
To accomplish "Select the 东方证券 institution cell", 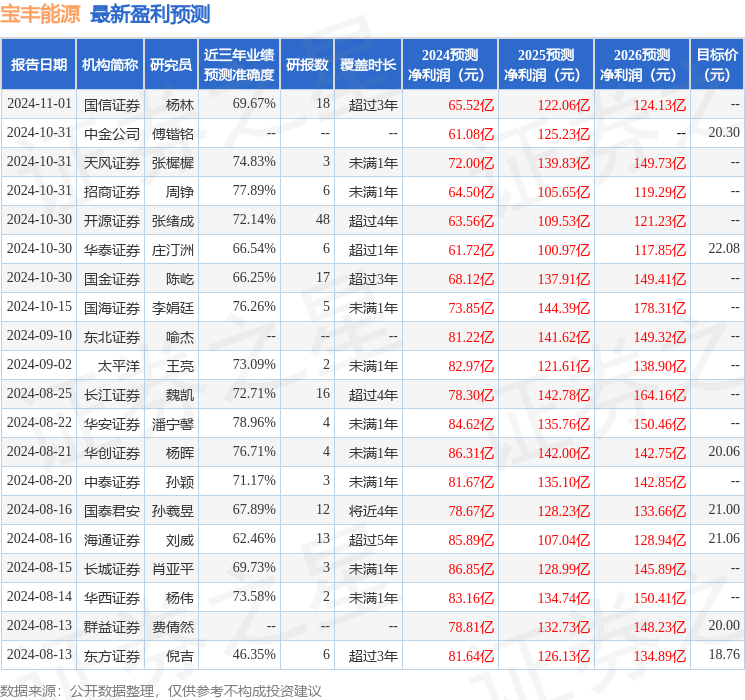I will coord(112,656).
